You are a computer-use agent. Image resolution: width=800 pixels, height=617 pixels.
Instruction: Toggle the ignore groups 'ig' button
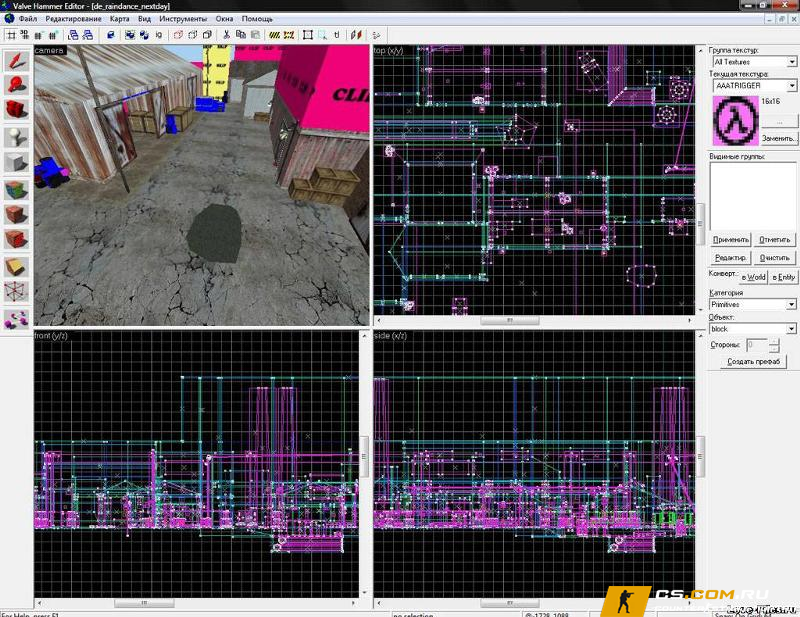pyautogui.click(x=159, y=35)
